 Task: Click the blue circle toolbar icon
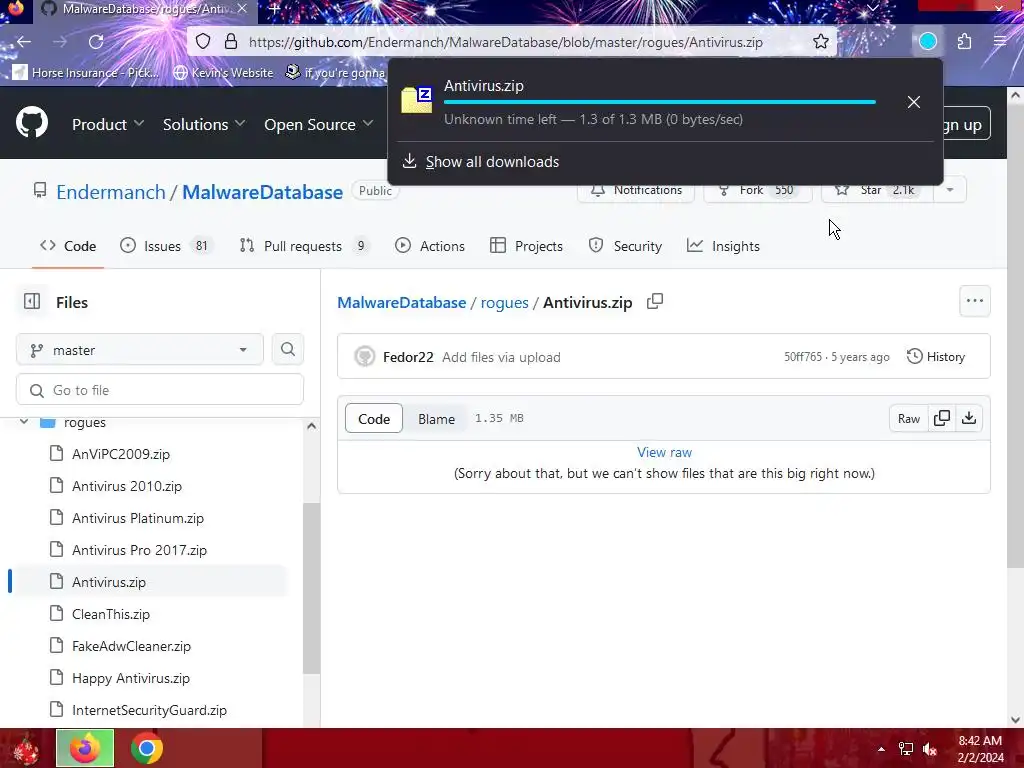[x=928, y=42]
